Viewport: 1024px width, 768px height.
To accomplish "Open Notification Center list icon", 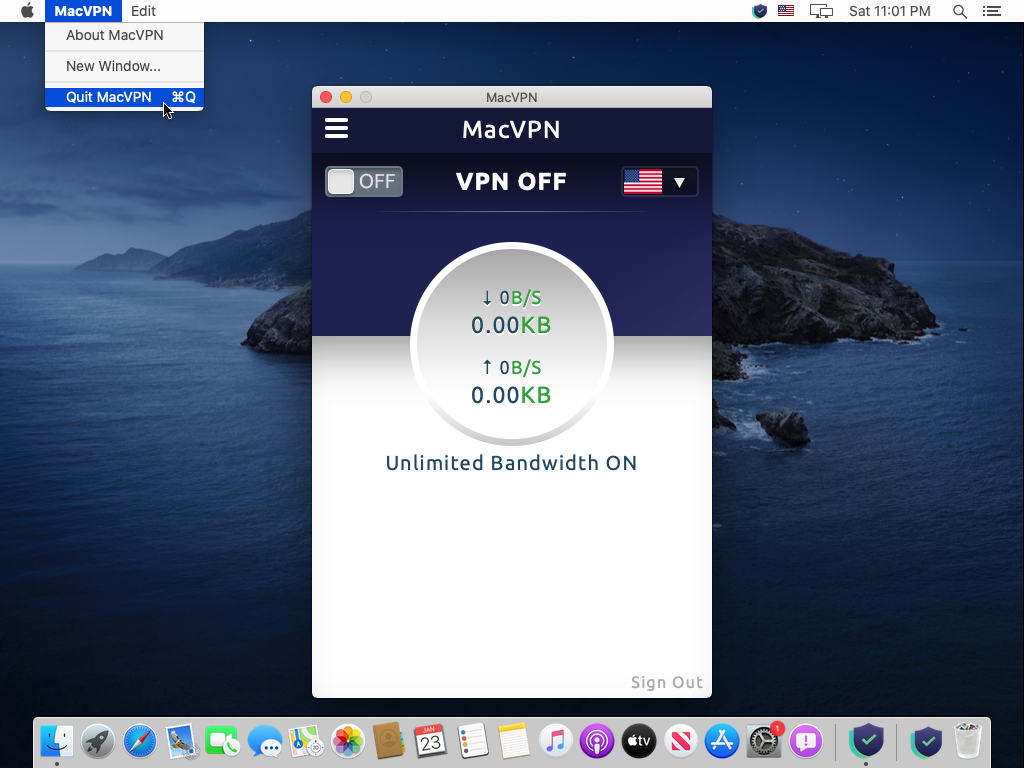I will coord(992,11).
